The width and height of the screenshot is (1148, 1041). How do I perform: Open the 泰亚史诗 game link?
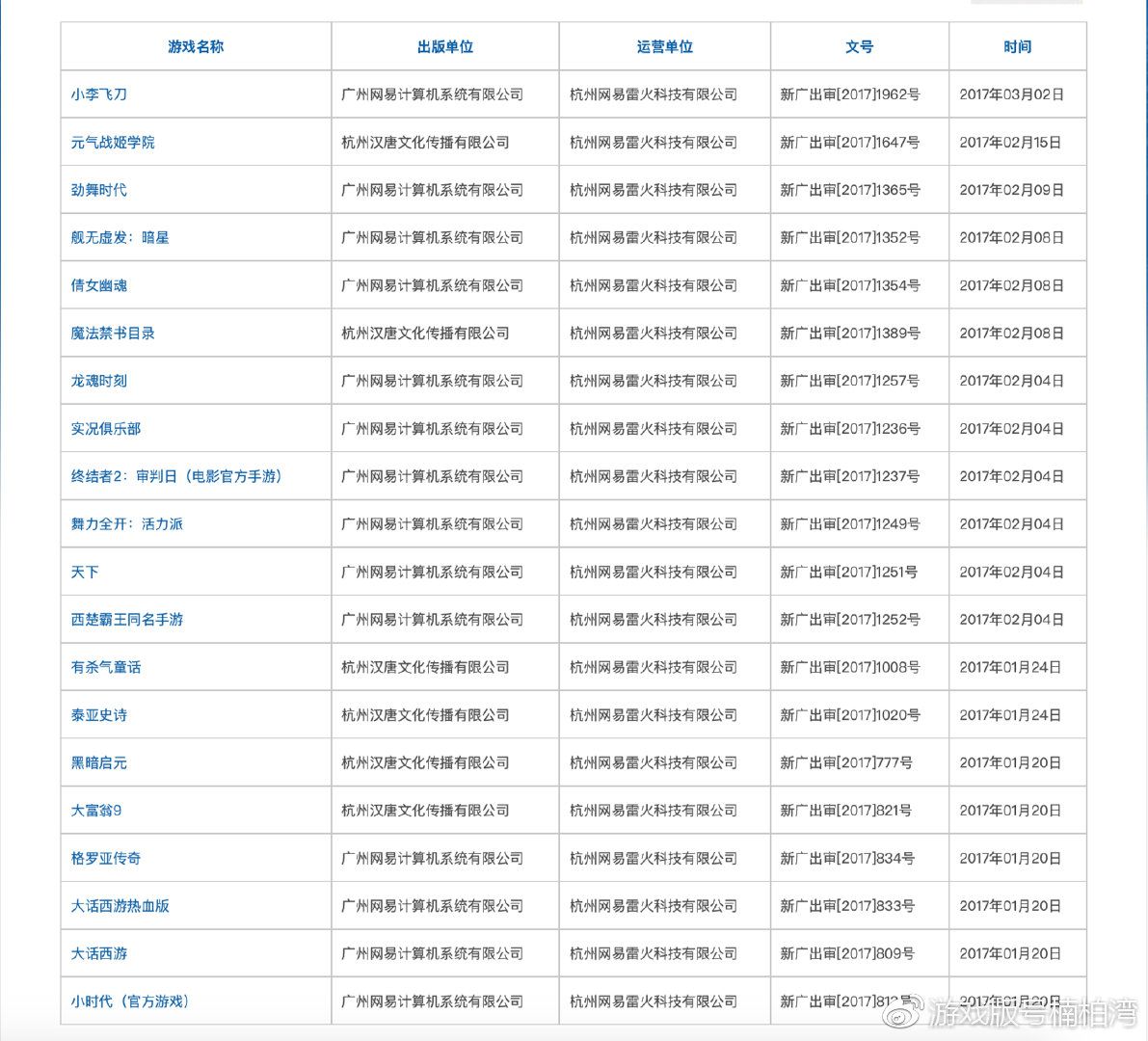click(x=99, y=715)
